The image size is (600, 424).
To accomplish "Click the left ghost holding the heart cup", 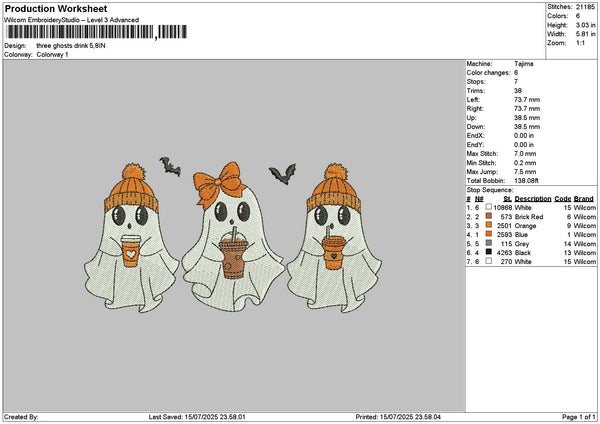I will [x=131, y=237].
